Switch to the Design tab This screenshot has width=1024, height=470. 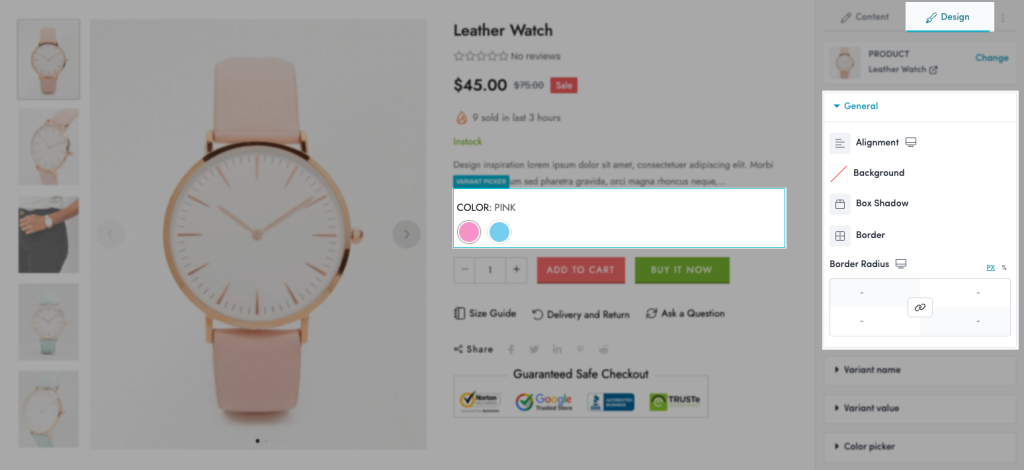pyautogui.click(x=948, y=17)
